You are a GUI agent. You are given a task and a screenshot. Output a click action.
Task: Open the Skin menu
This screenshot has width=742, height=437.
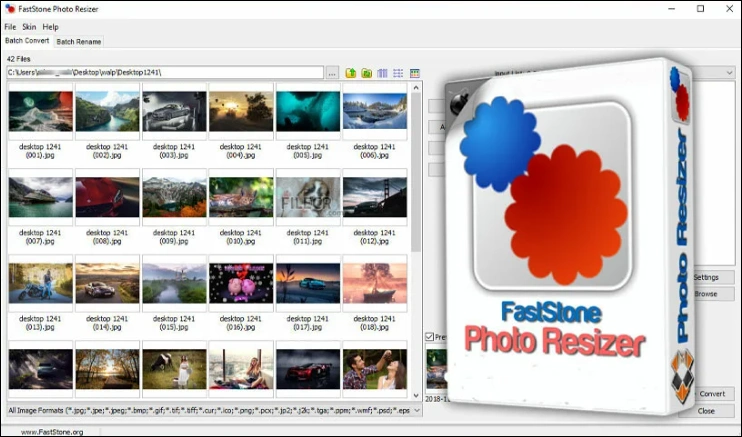[x=29, y=27]
